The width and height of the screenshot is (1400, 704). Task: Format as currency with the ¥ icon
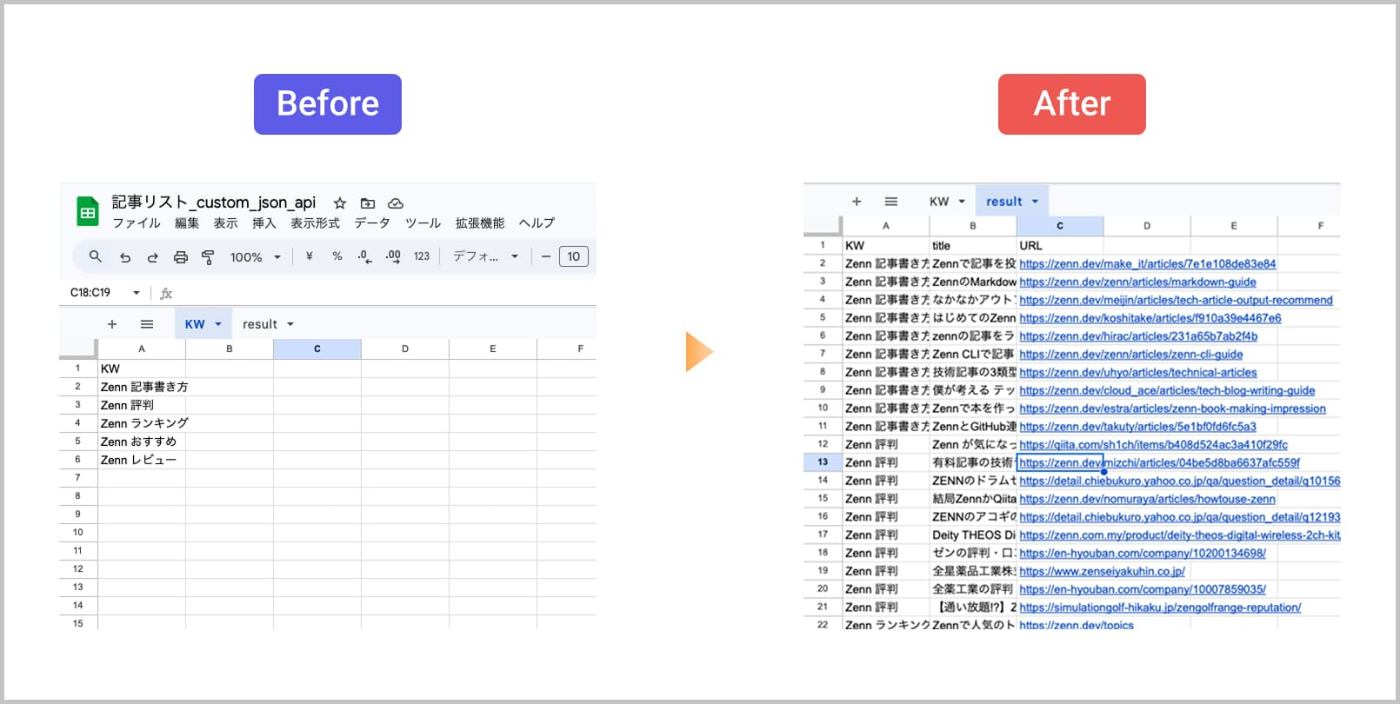click(x=309, y=257)
